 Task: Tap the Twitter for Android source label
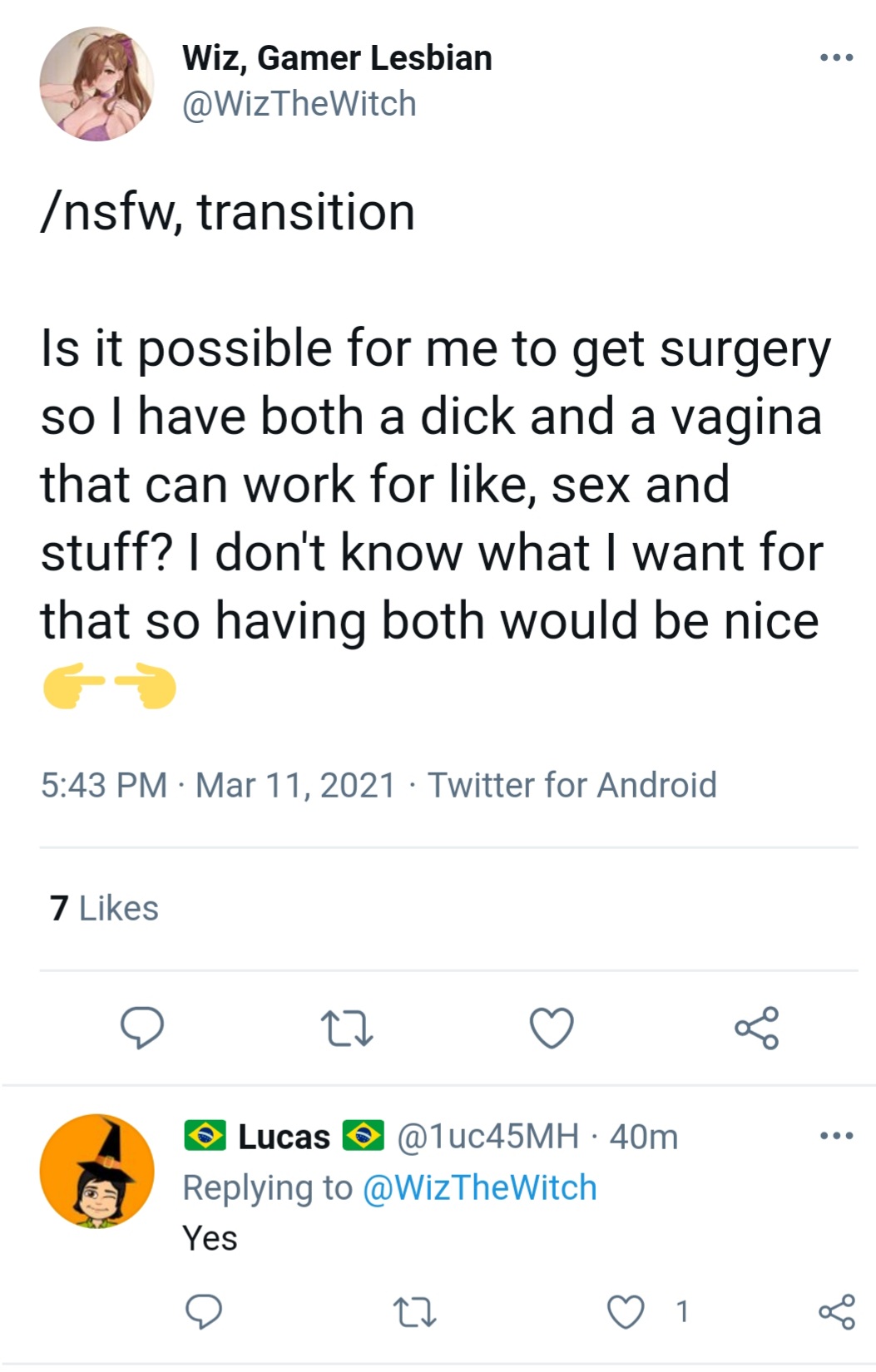[572, 785]
